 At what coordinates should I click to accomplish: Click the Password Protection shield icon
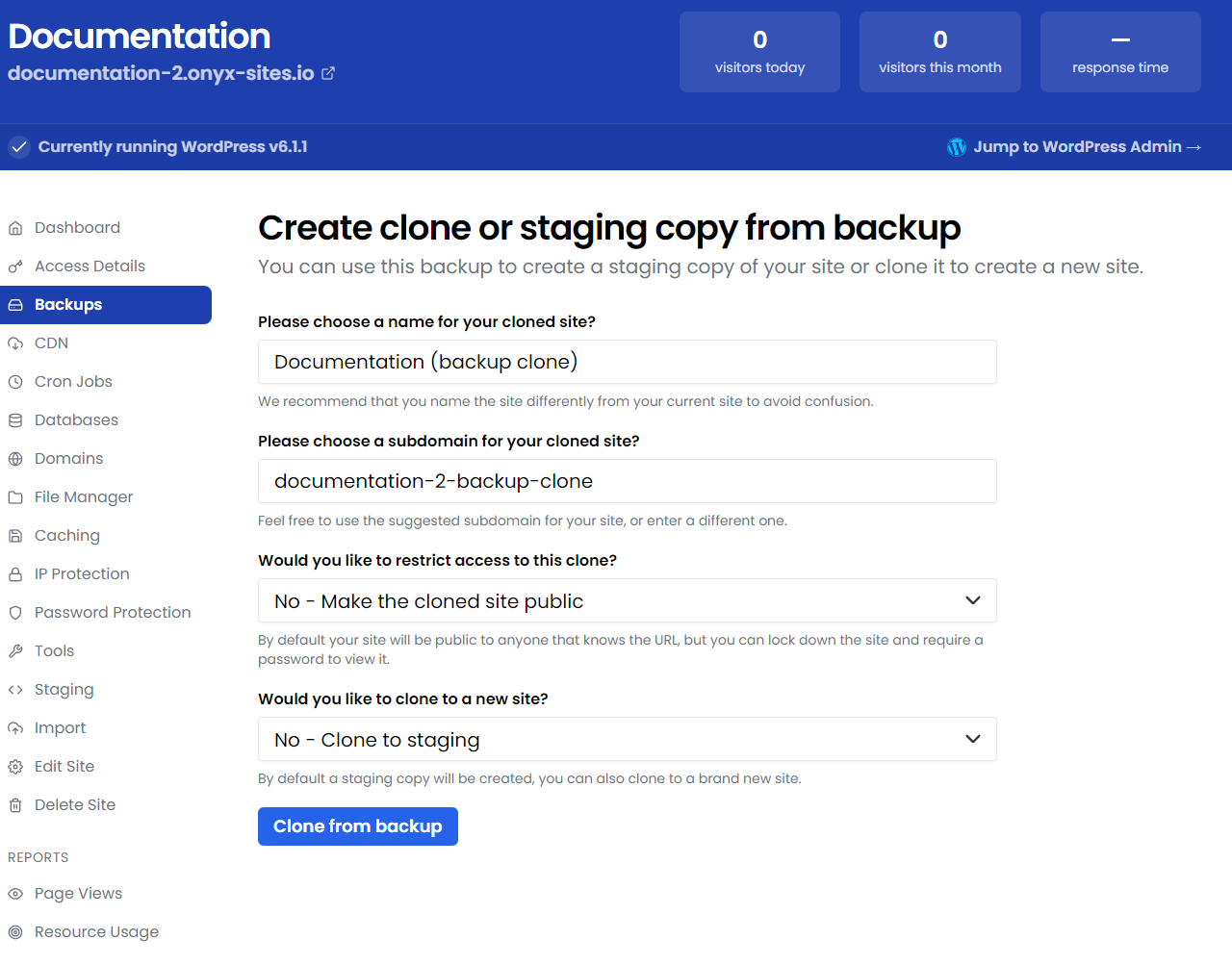coord(15,613)
